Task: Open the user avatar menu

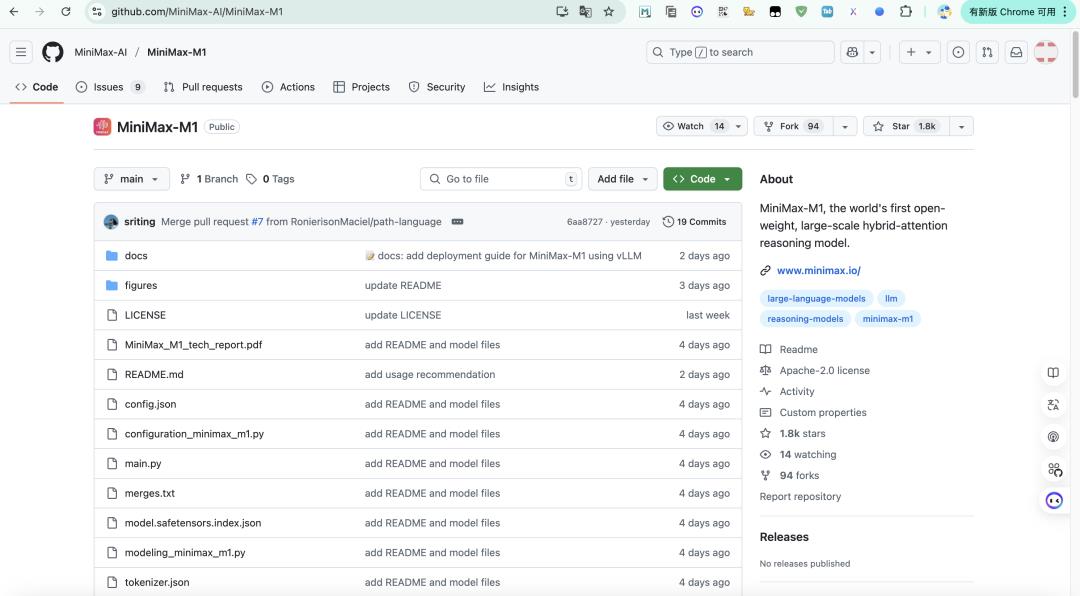Action: 1046,52
